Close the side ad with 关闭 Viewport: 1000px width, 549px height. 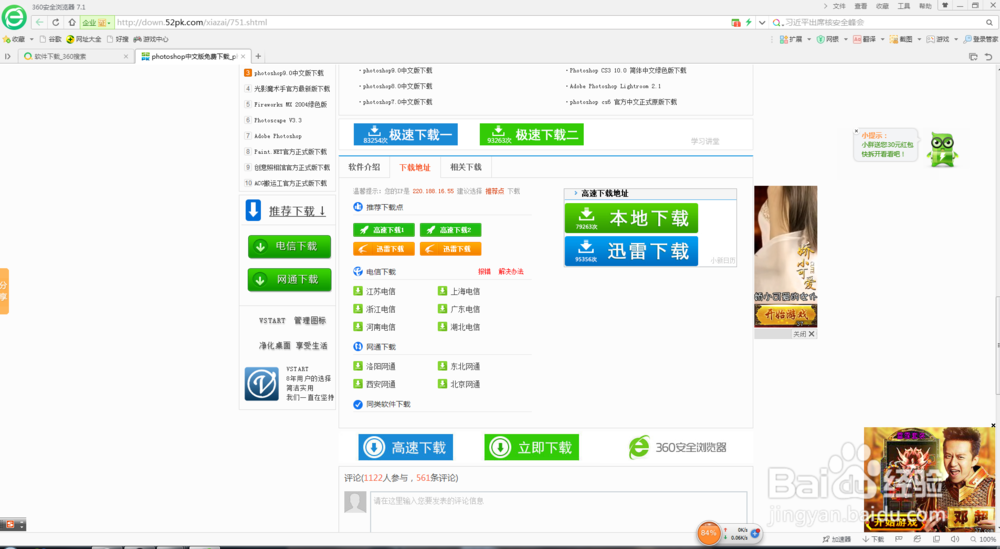804,334
